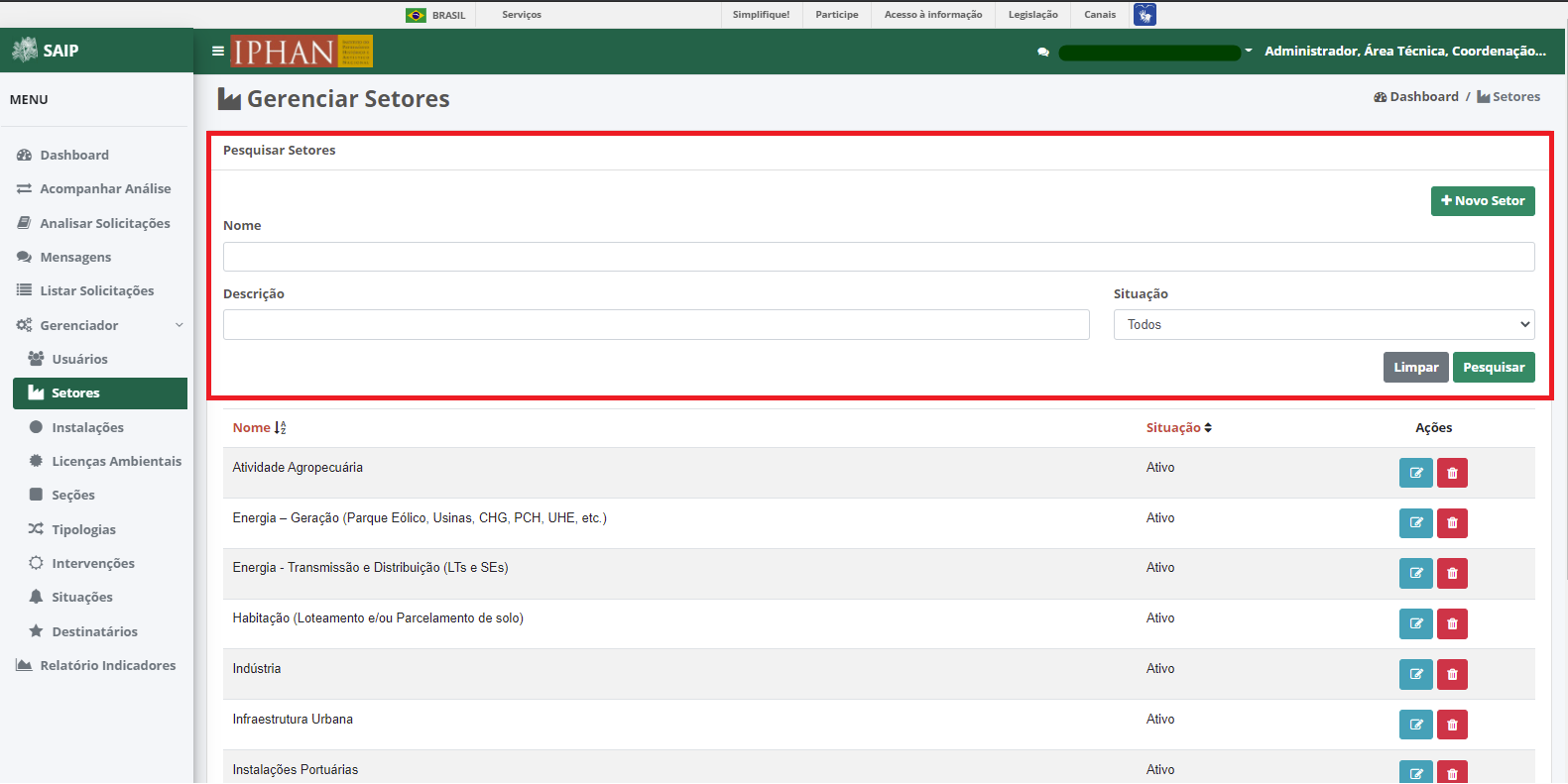The height and width of the screenshot is (784, 1568).
Task: Edit the Atividade Agropecuária sector
Action: [x=1416, y=473]
